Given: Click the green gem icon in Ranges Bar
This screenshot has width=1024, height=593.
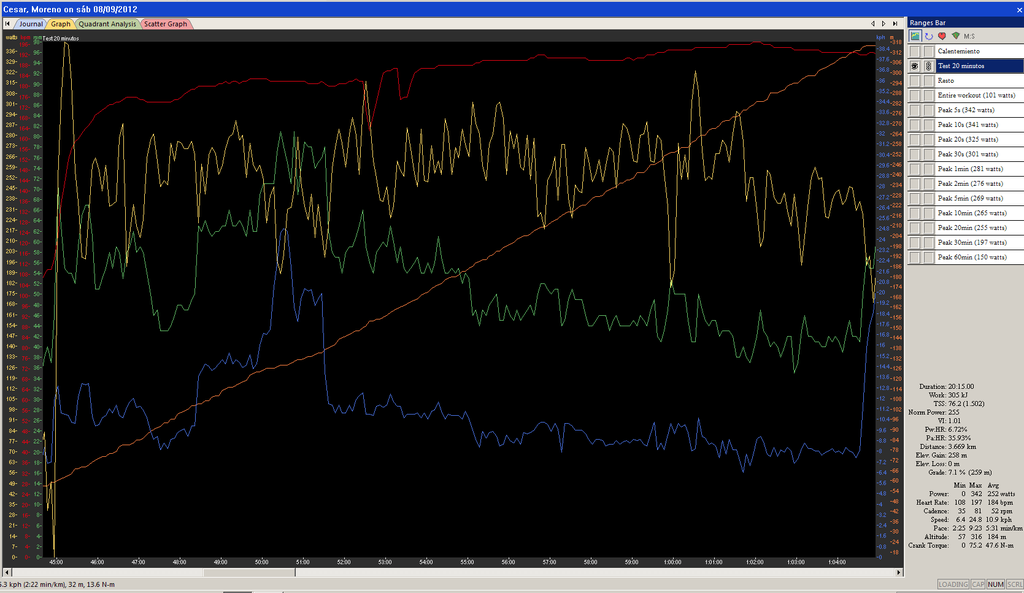Looking at the screenshot, I should 955,36.
